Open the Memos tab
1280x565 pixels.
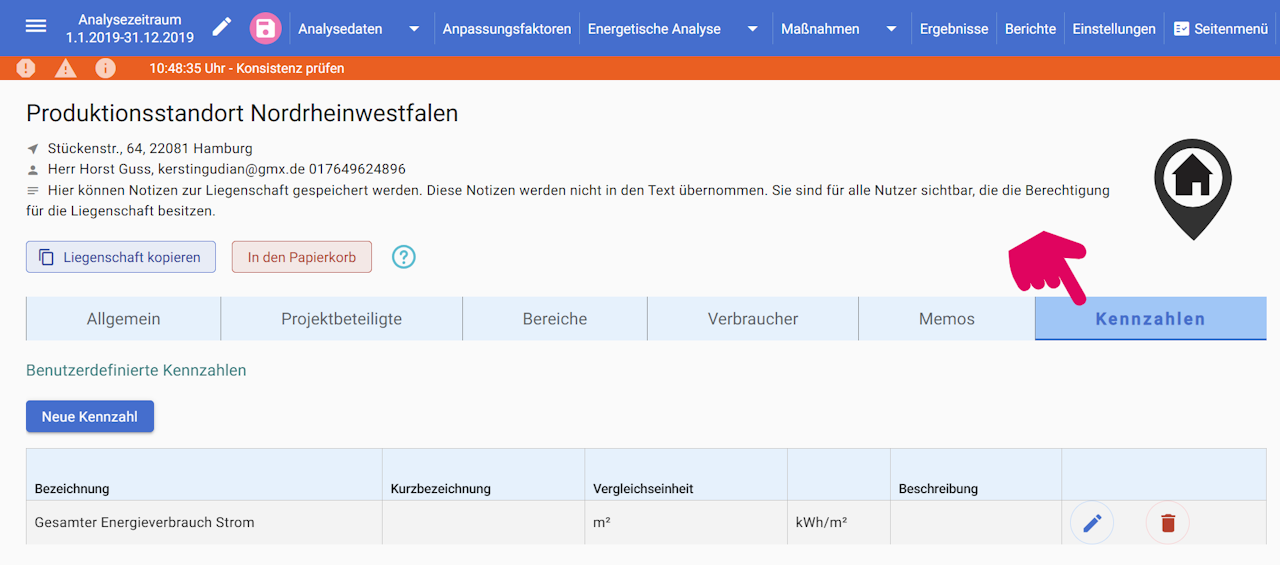coord(946,319)
